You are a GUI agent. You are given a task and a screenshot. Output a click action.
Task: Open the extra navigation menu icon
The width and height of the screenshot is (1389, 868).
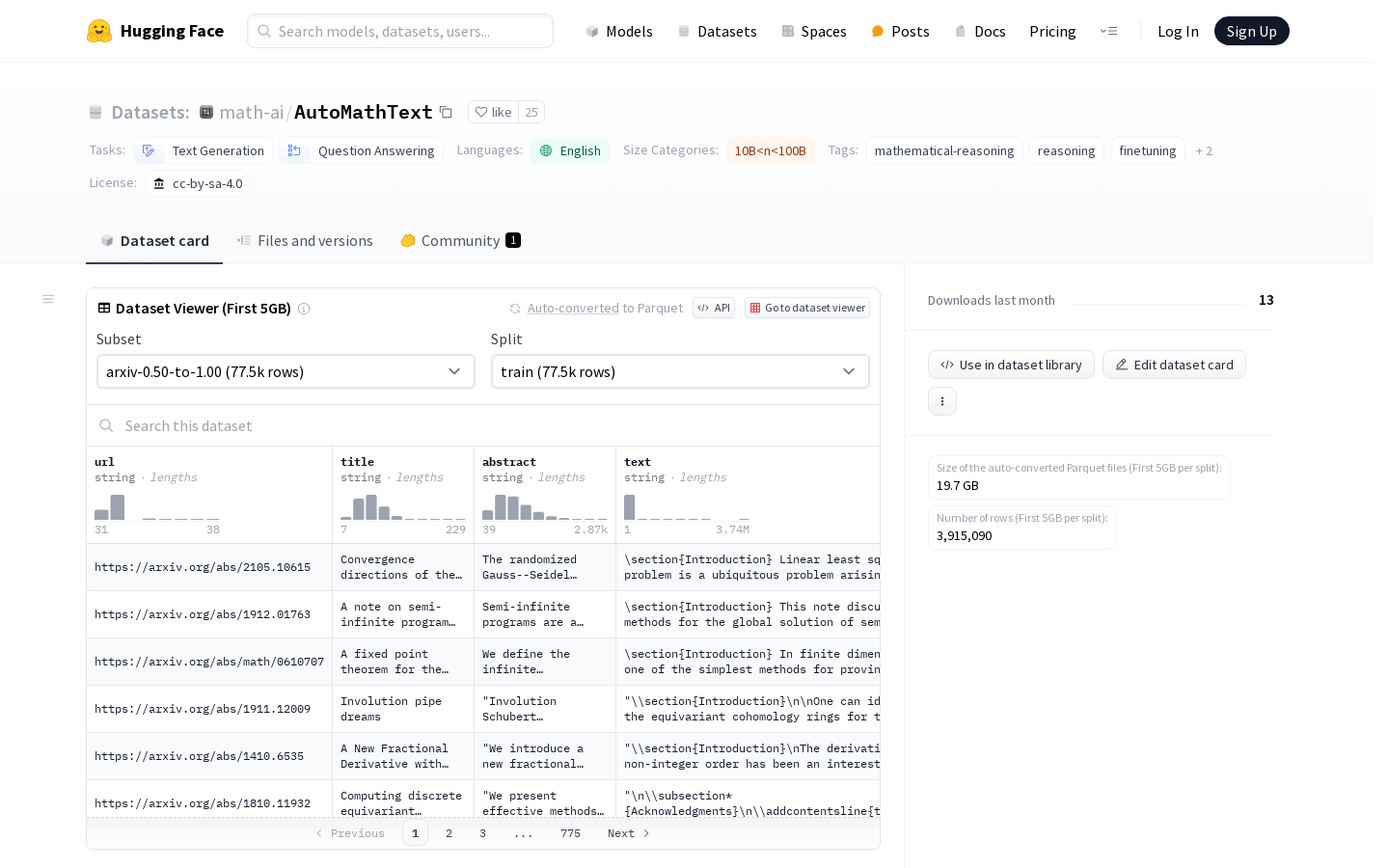(x=1108, y=31)
